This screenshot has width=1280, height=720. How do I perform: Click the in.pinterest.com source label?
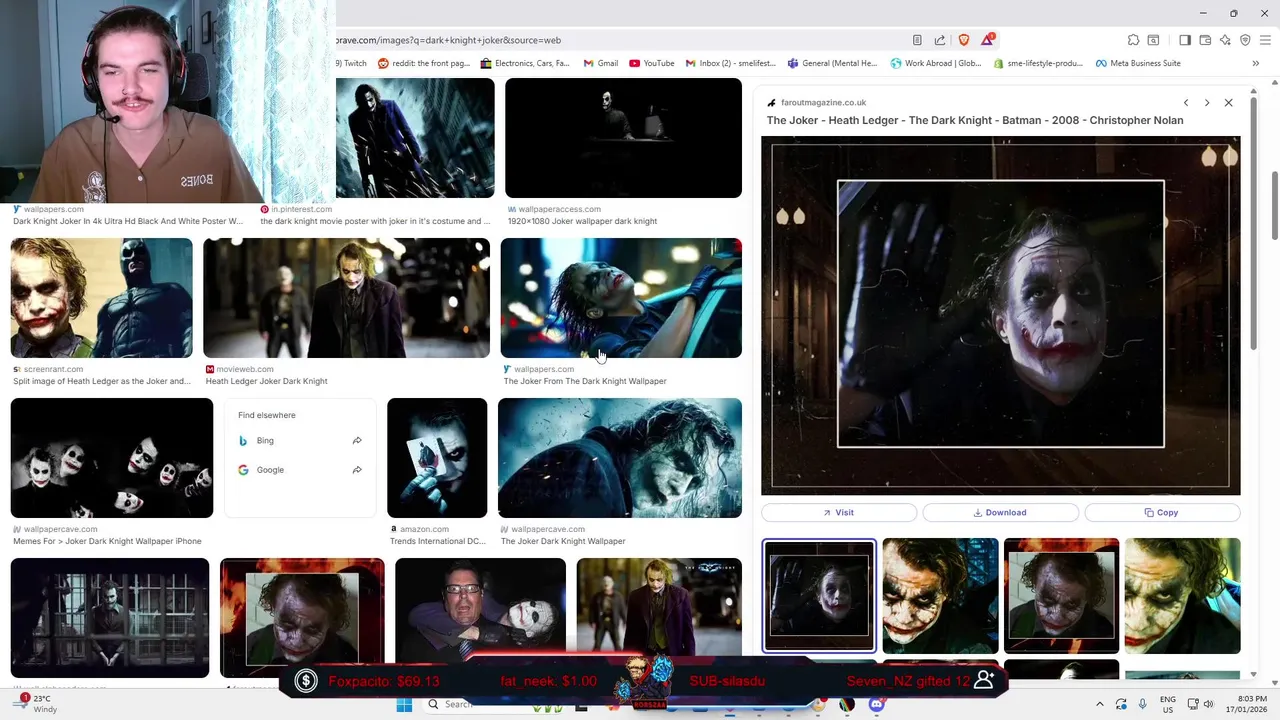click(x=301, y=209)
